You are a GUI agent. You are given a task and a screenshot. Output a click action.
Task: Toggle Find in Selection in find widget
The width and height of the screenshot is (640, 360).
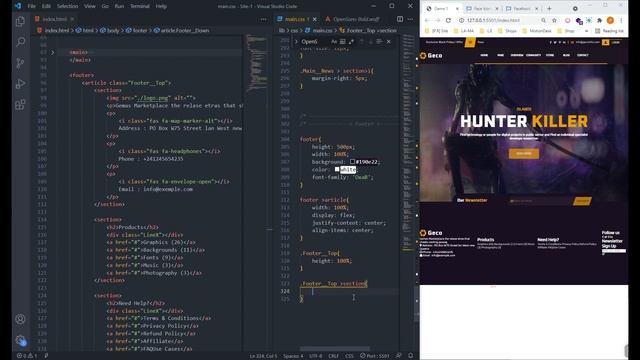coord(379,42)
